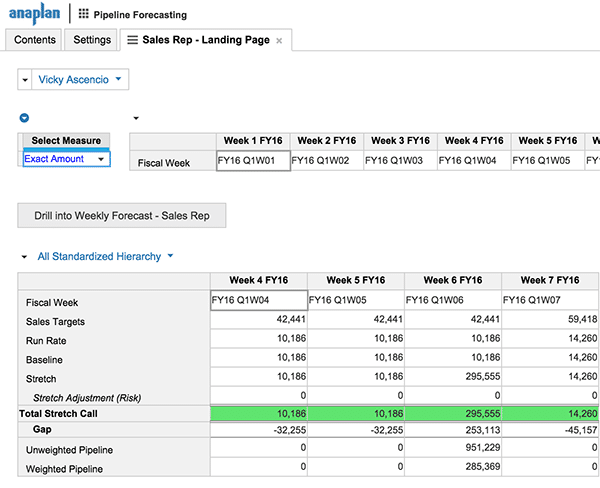Click the blue circular collapse icon
This screenshot has height=488, width=600.
click(x=24, y=118)
